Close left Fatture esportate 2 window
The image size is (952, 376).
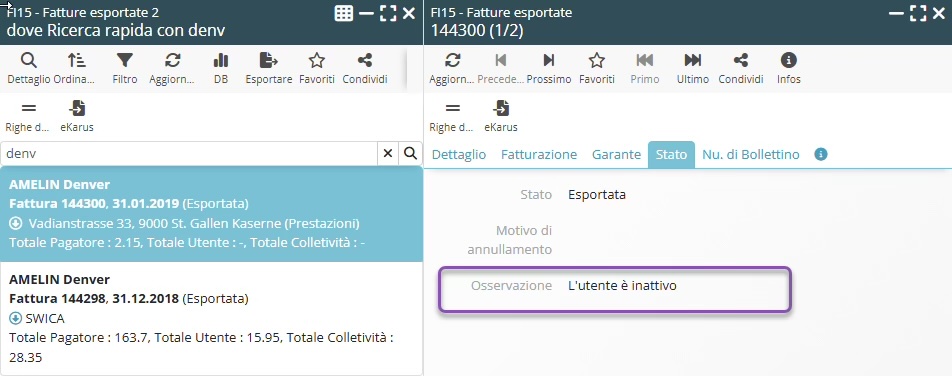(409, 13)
